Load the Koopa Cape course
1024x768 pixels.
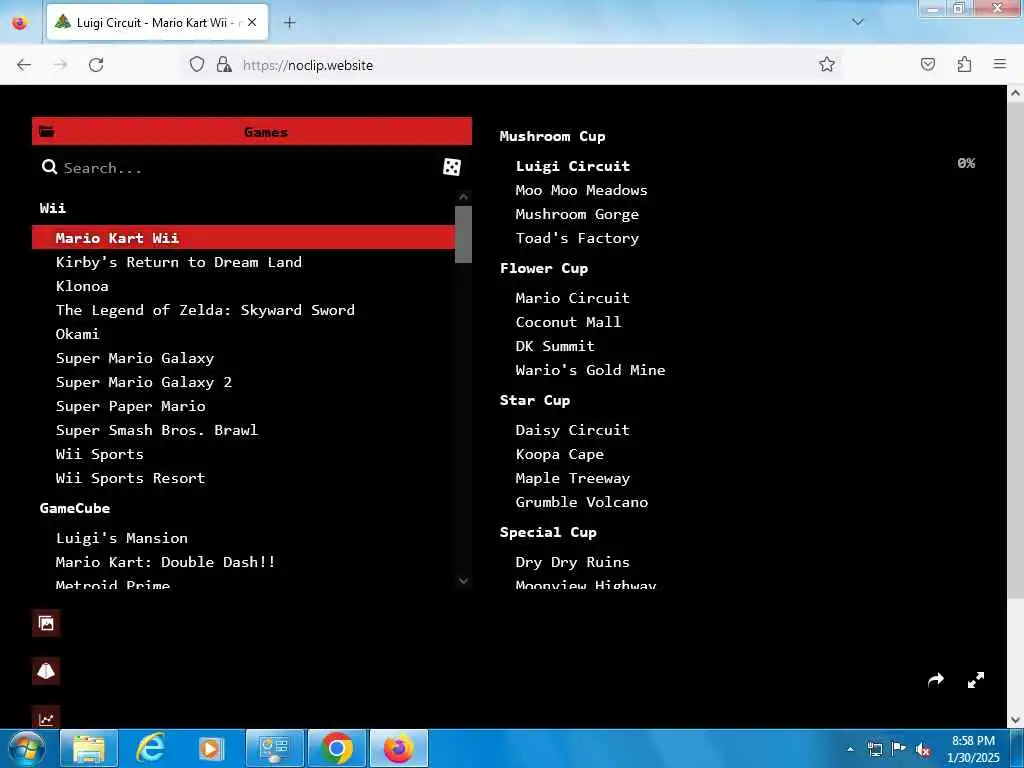pyautogui.click(x=560, y=454)
